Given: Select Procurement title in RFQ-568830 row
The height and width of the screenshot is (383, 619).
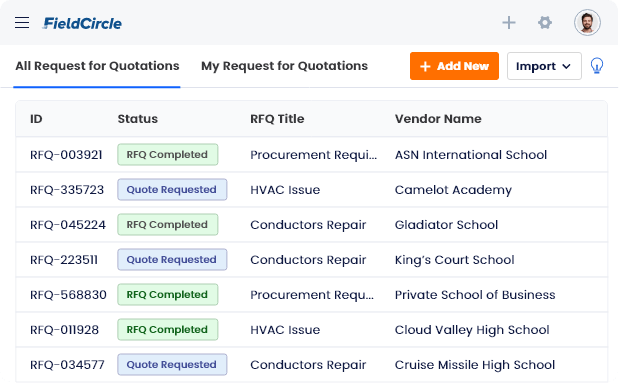Looking at the screenshot, I should pyautogui.click(x=312, y=295).
